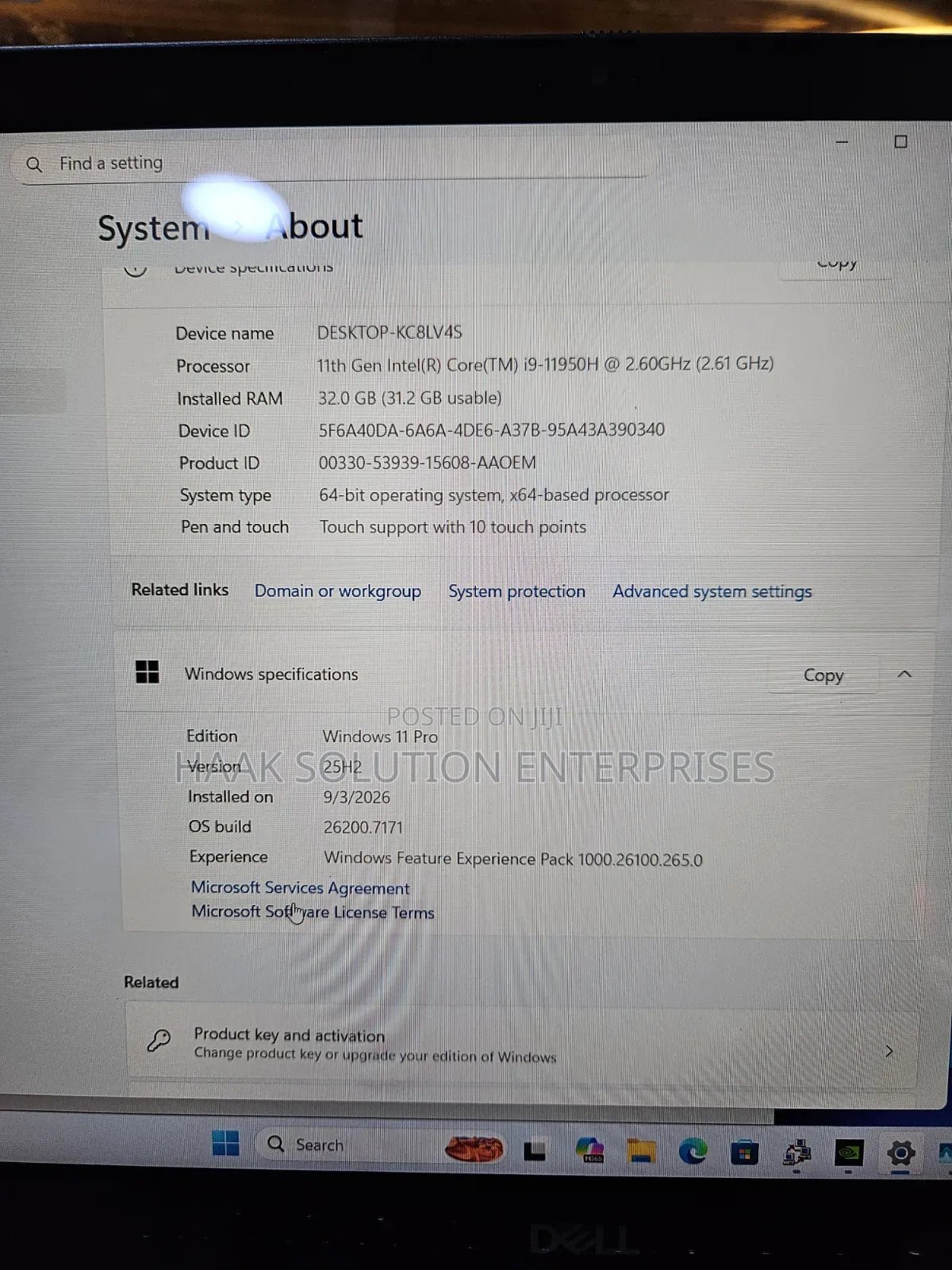Open File Explorer from the taskbar
This screenshot has height=1270, width=952.
click(x=642, y=1150)
